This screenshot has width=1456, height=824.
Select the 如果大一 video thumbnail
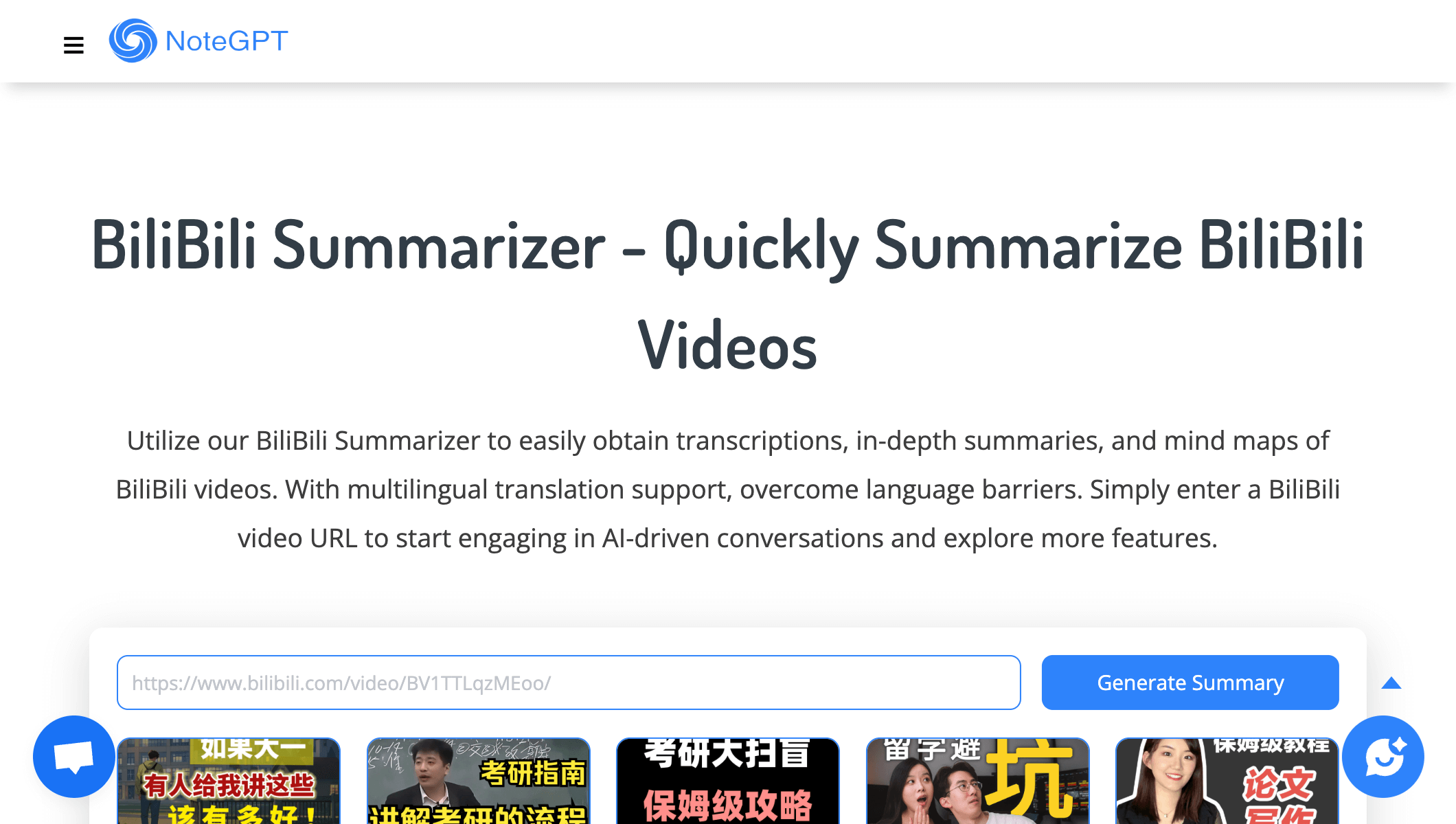(x=229, y=781)
